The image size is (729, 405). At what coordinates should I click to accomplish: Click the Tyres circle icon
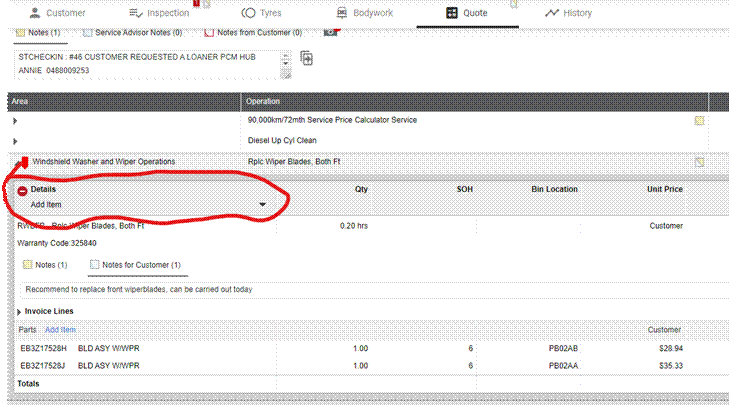[x=248, y=13]
